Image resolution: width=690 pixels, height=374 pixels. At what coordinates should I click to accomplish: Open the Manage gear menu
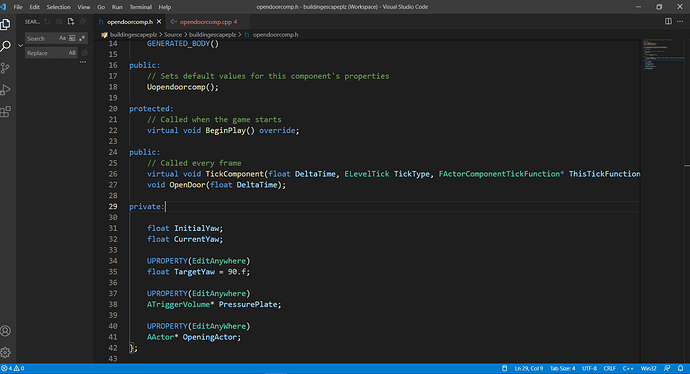[x=6, y=352]
